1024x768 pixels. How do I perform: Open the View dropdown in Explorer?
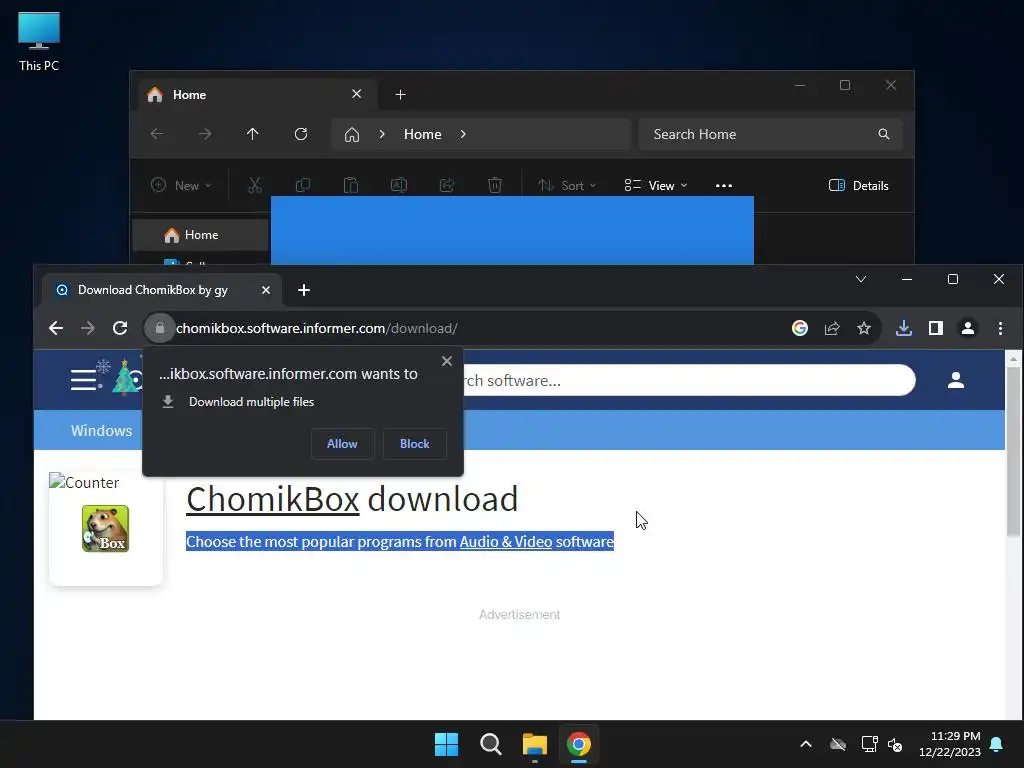pyautogui.click(x=656, y=185)
